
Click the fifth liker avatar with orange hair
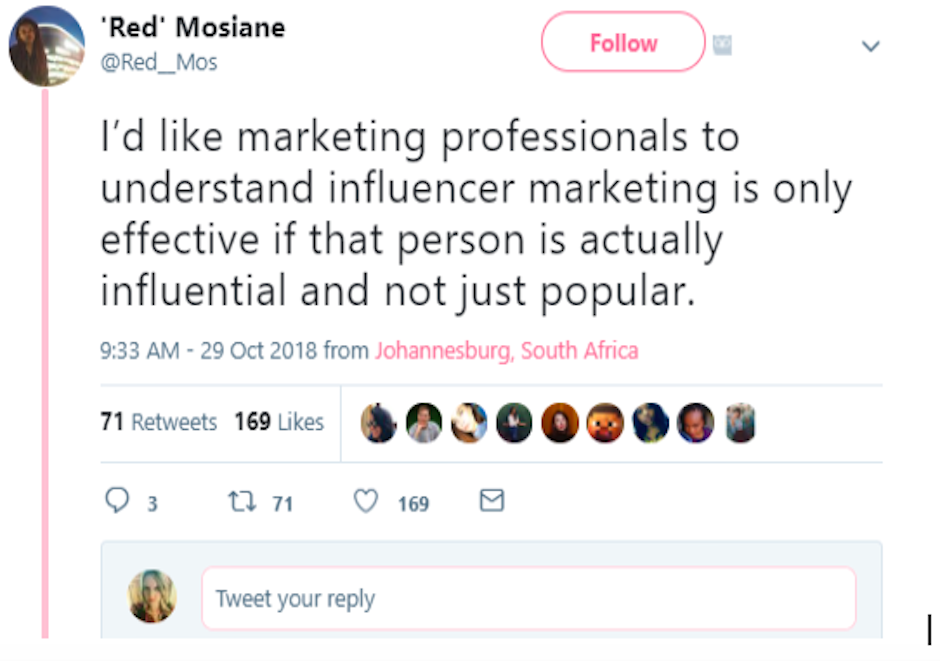click(560, 423)
